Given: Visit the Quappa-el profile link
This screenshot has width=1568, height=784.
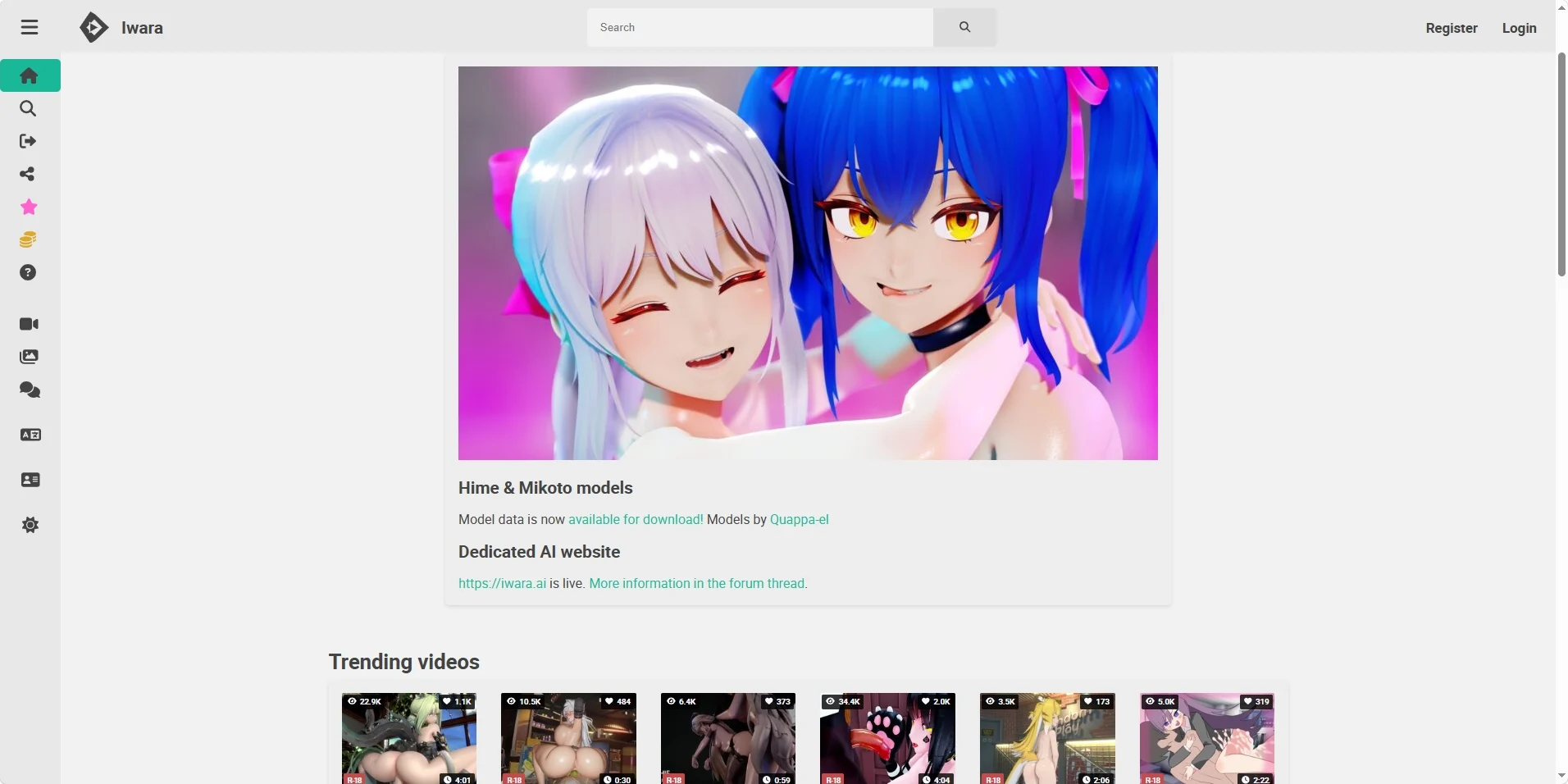Looking at the screenshot, I should [800, 519].
